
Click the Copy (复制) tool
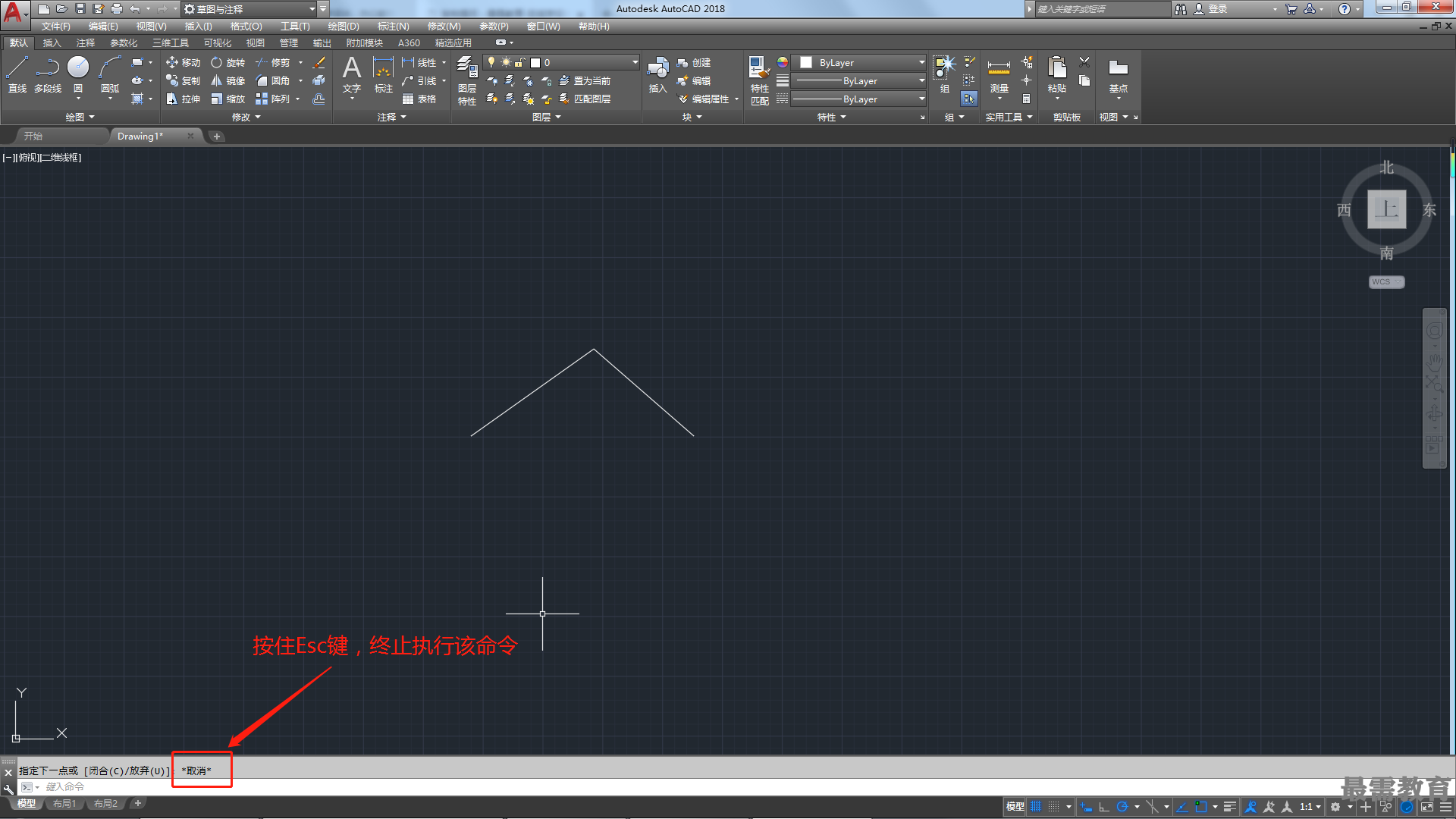[184, 81]
